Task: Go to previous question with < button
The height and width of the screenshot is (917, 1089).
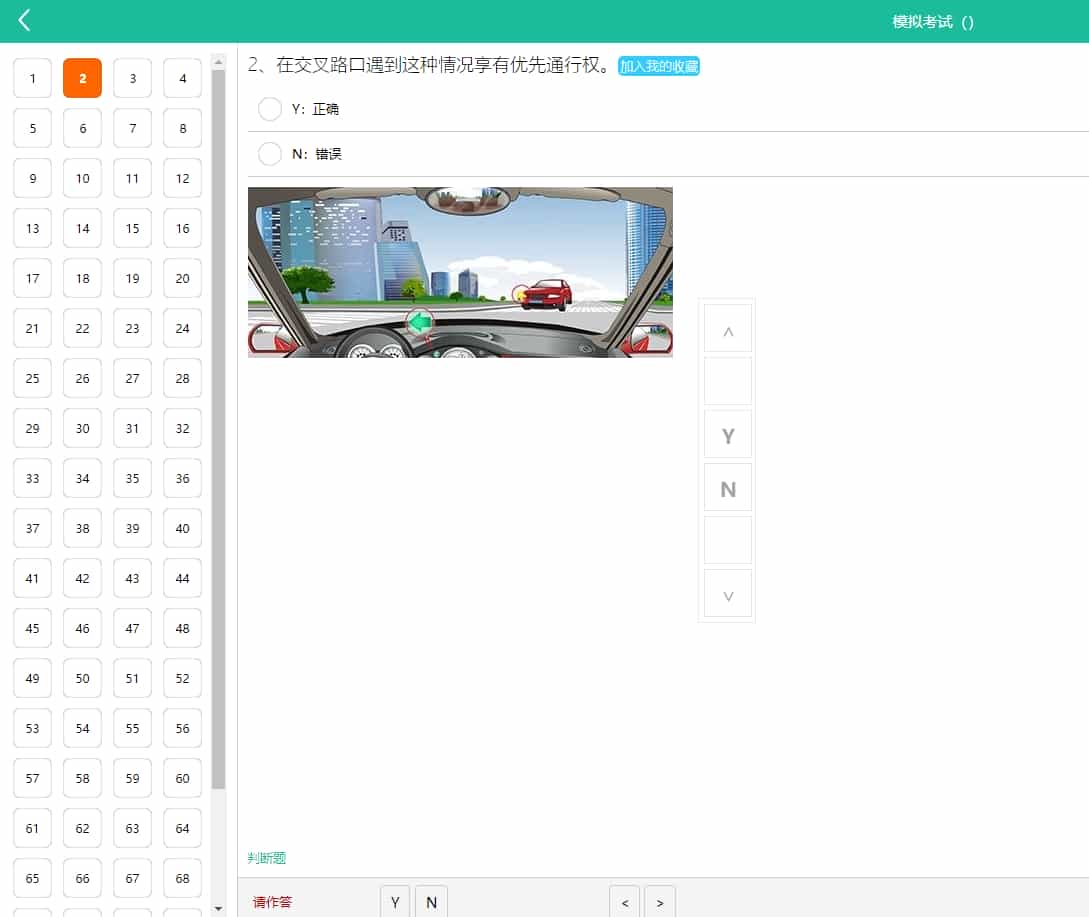Action: tap(625, 901)
